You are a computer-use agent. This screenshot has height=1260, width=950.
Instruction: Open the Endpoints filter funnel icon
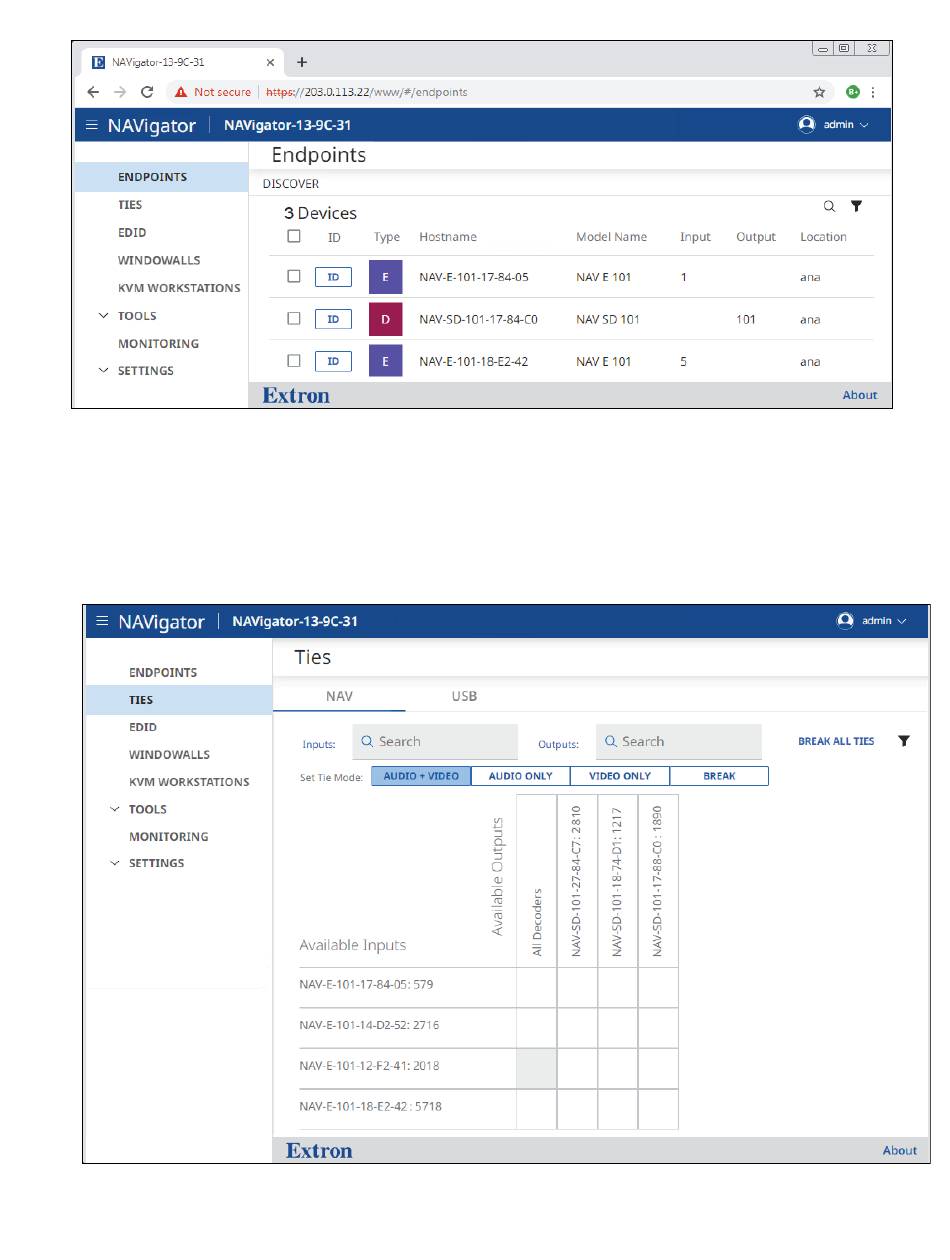(856, 207)
